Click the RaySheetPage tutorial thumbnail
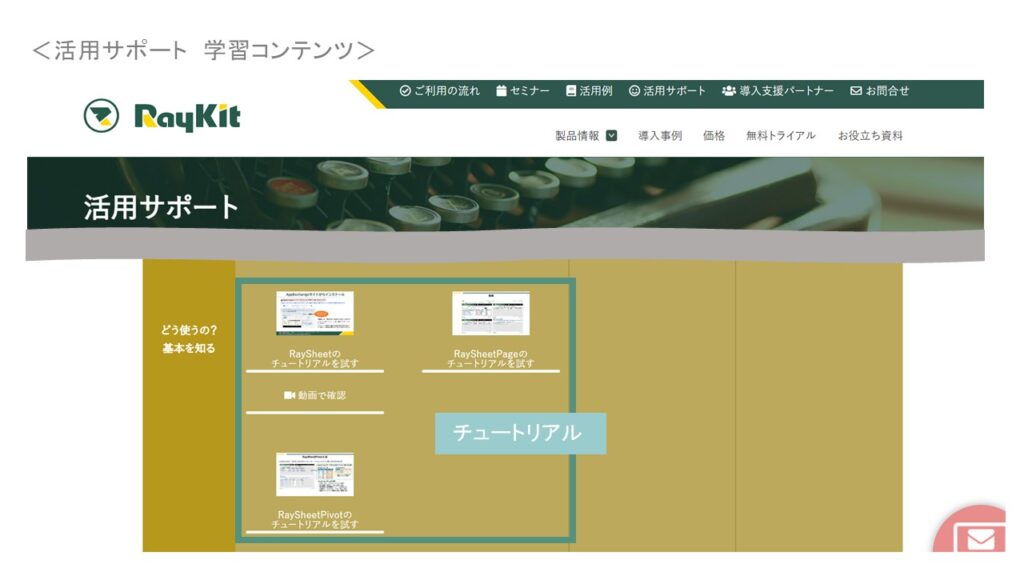1024x576 pixels. click(x=491, y=313)
